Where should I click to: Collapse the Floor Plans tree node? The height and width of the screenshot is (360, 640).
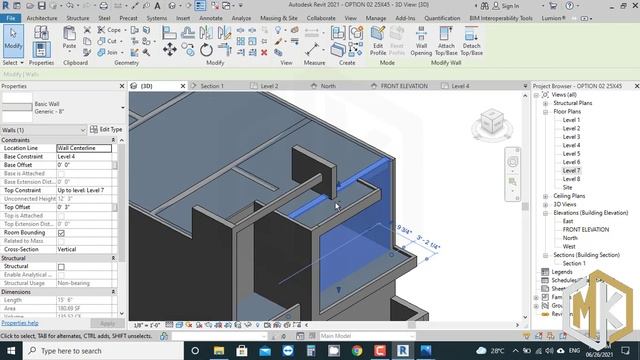point(545,112)
